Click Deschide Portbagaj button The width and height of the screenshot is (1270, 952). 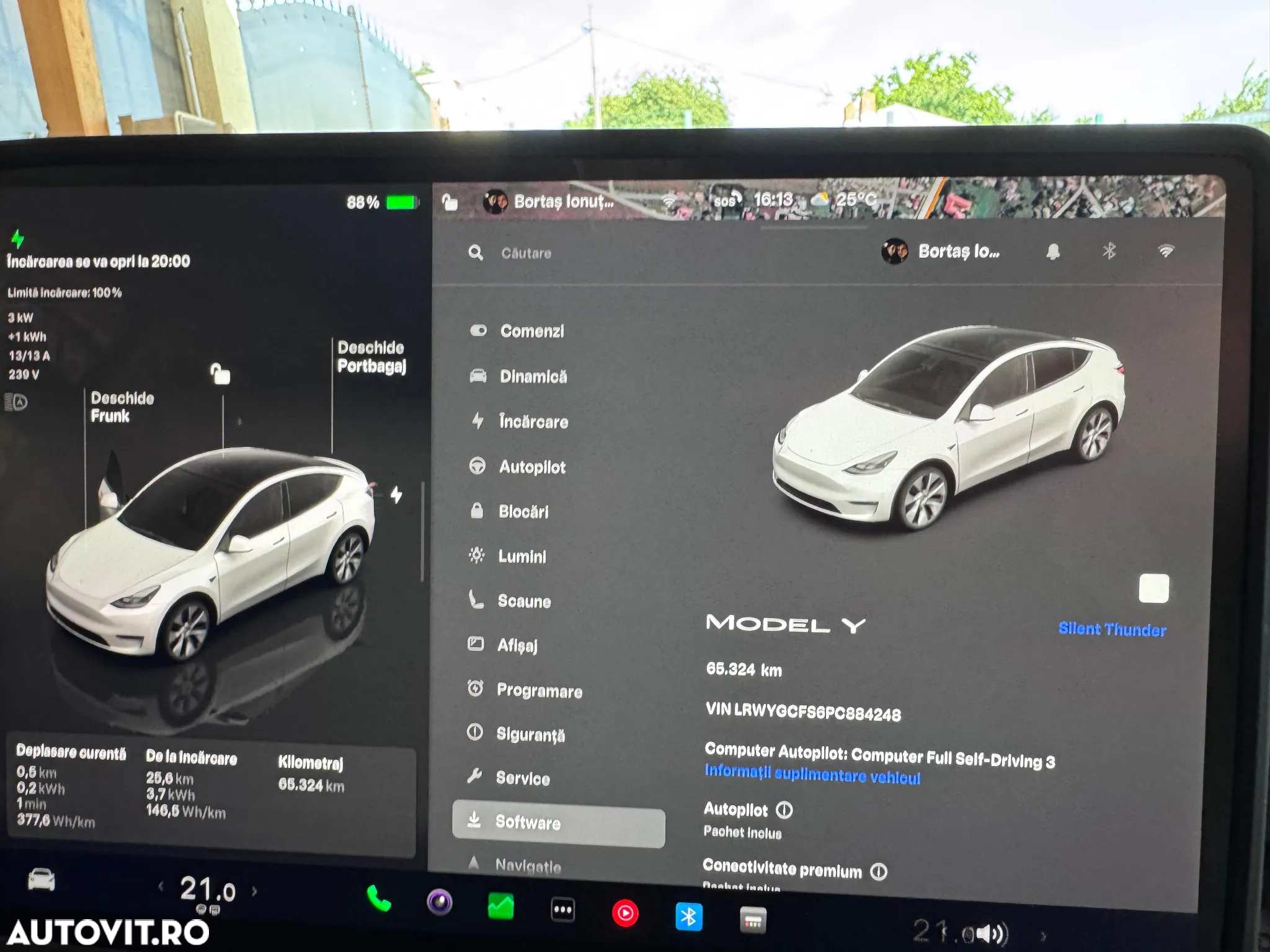pyautogui.click(x=371, y=357)
